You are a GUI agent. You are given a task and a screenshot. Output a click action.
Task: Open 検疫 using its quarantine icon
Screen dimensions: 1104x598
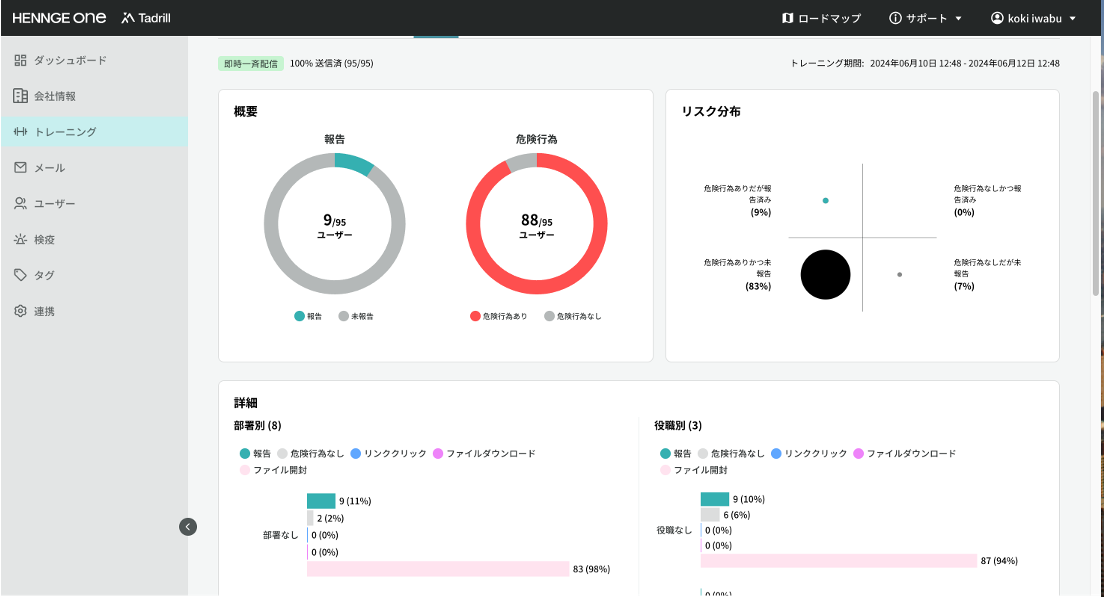point(22,239)
